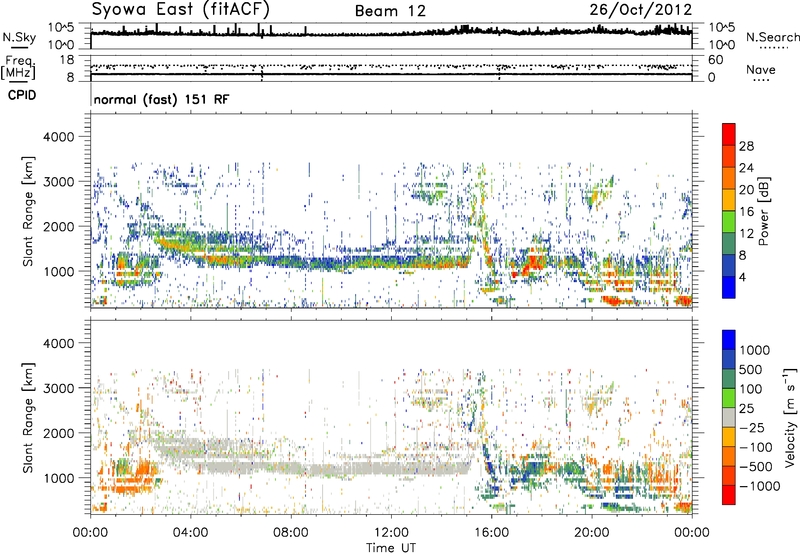Click the power colorbar value '28'

[746, 146]
